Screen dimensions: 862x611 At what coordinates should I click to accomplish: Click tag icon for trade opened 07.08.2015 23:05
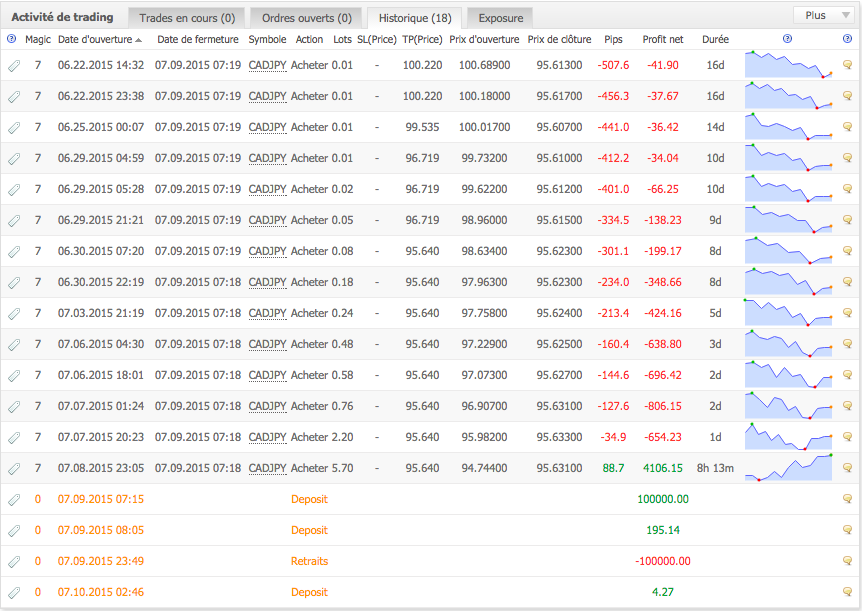click(x=14, y=469)
